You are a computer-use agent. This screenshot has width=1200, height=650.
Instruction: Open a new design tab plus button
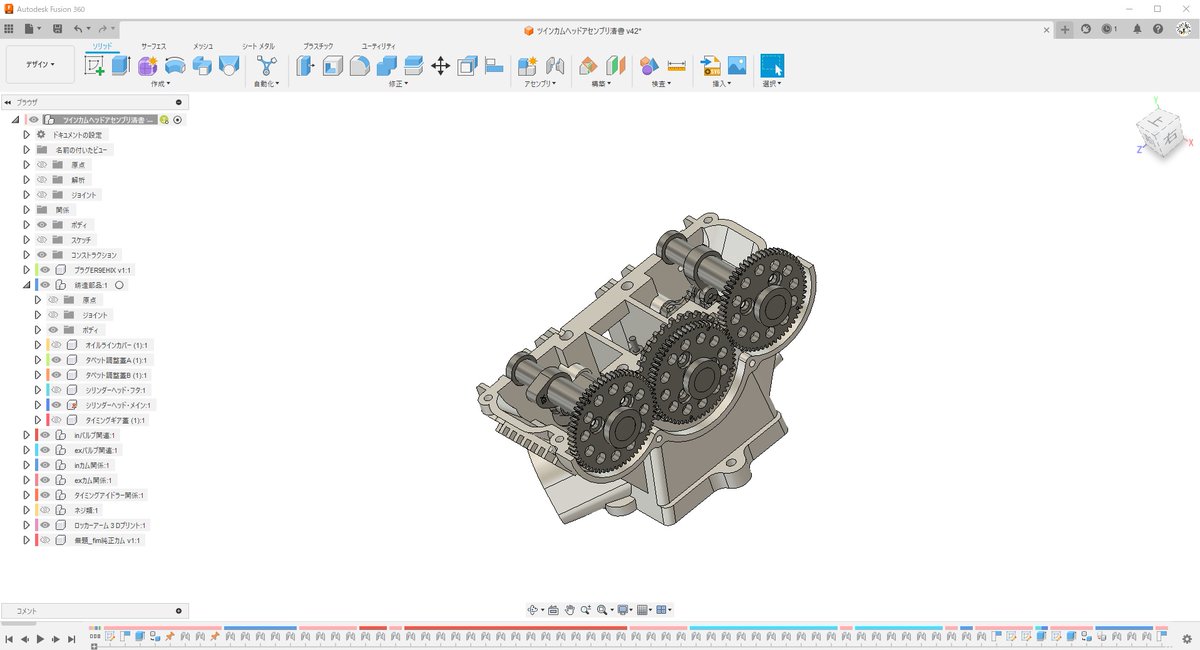click(1065, 29)
